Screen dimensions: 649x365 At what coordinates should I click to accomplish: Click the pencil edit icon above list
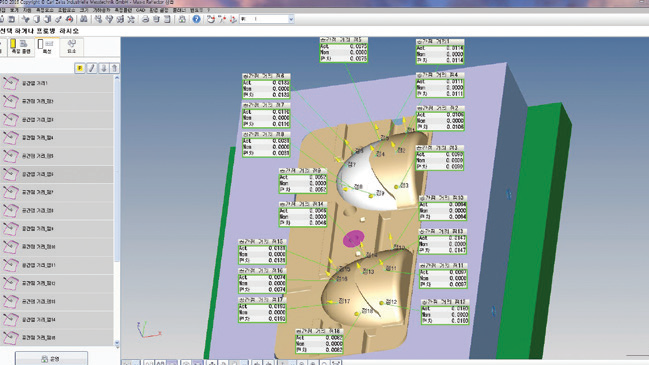click(x=92, y=68)
